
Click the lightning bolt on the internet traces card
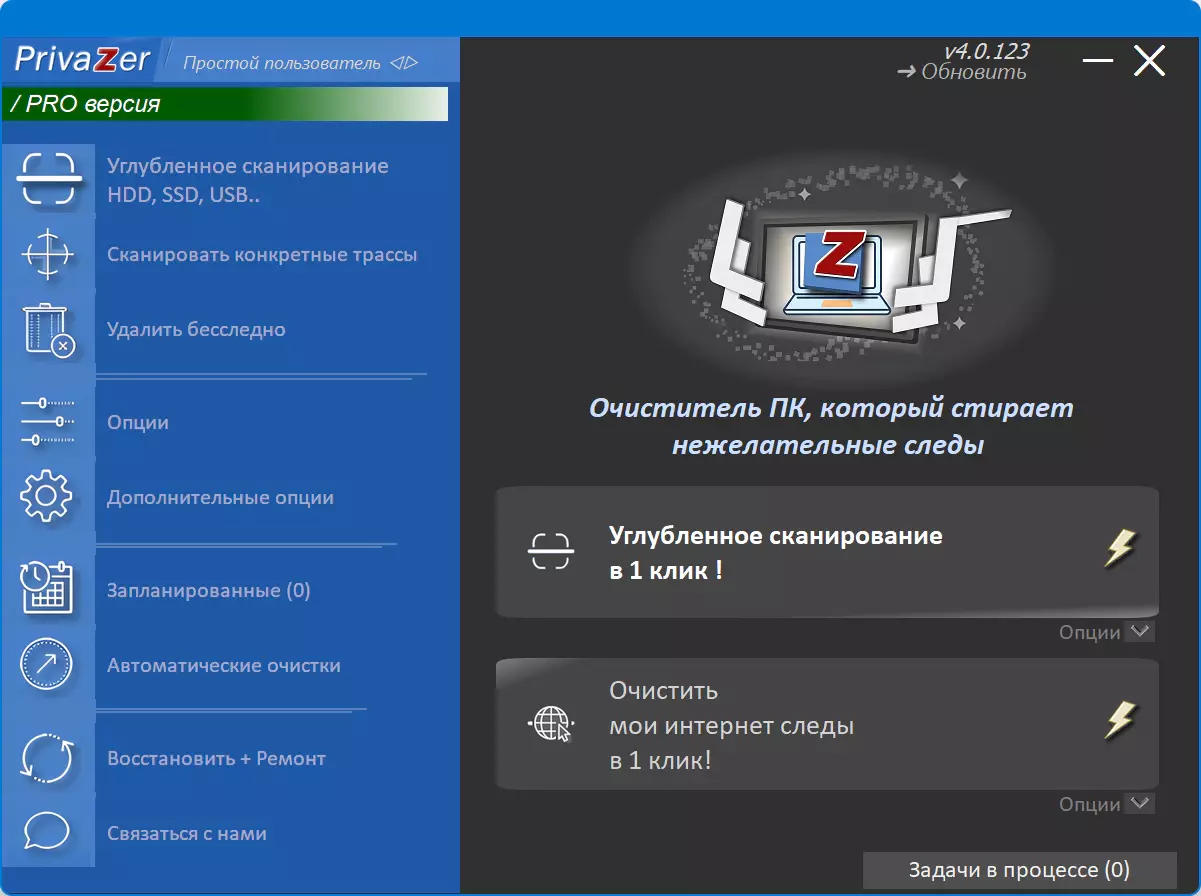tap(1120, 720)
